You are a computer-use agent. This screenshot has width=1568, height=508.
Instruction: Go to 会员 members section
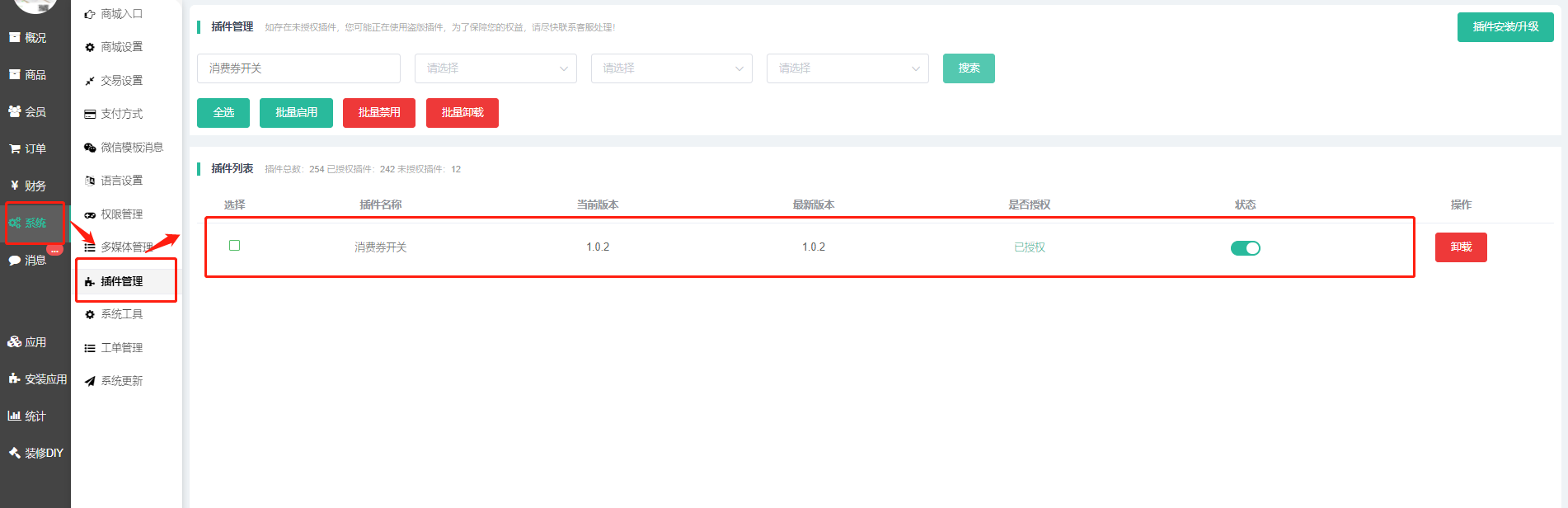point(35,112)
